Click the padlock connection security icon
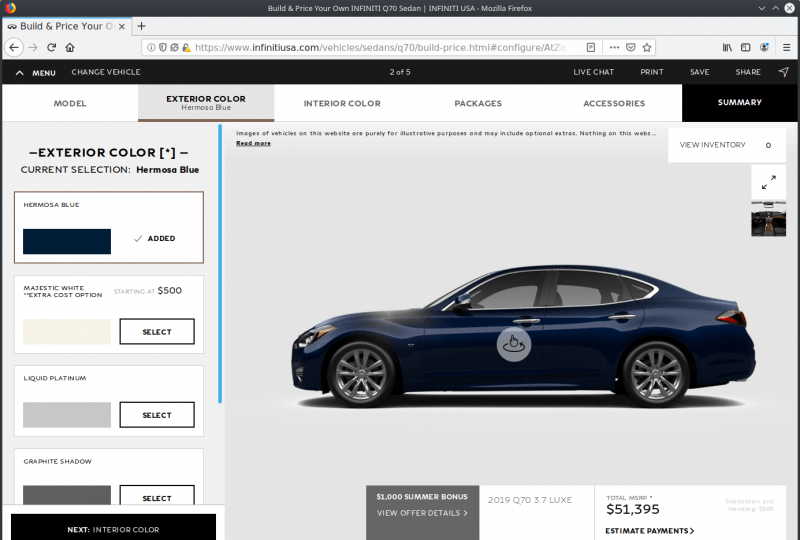This screenshot has width=800, height=540. click(186, 47)
